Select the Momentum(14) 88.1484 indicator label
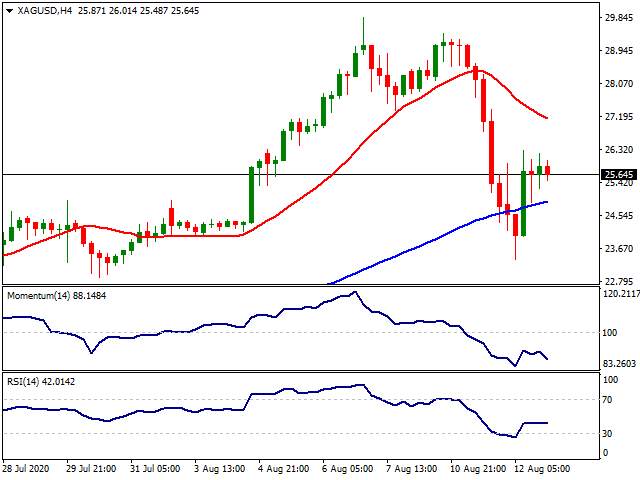Image resolution: width=640 pixels, height=480 pixels. [x=56, y=296]
